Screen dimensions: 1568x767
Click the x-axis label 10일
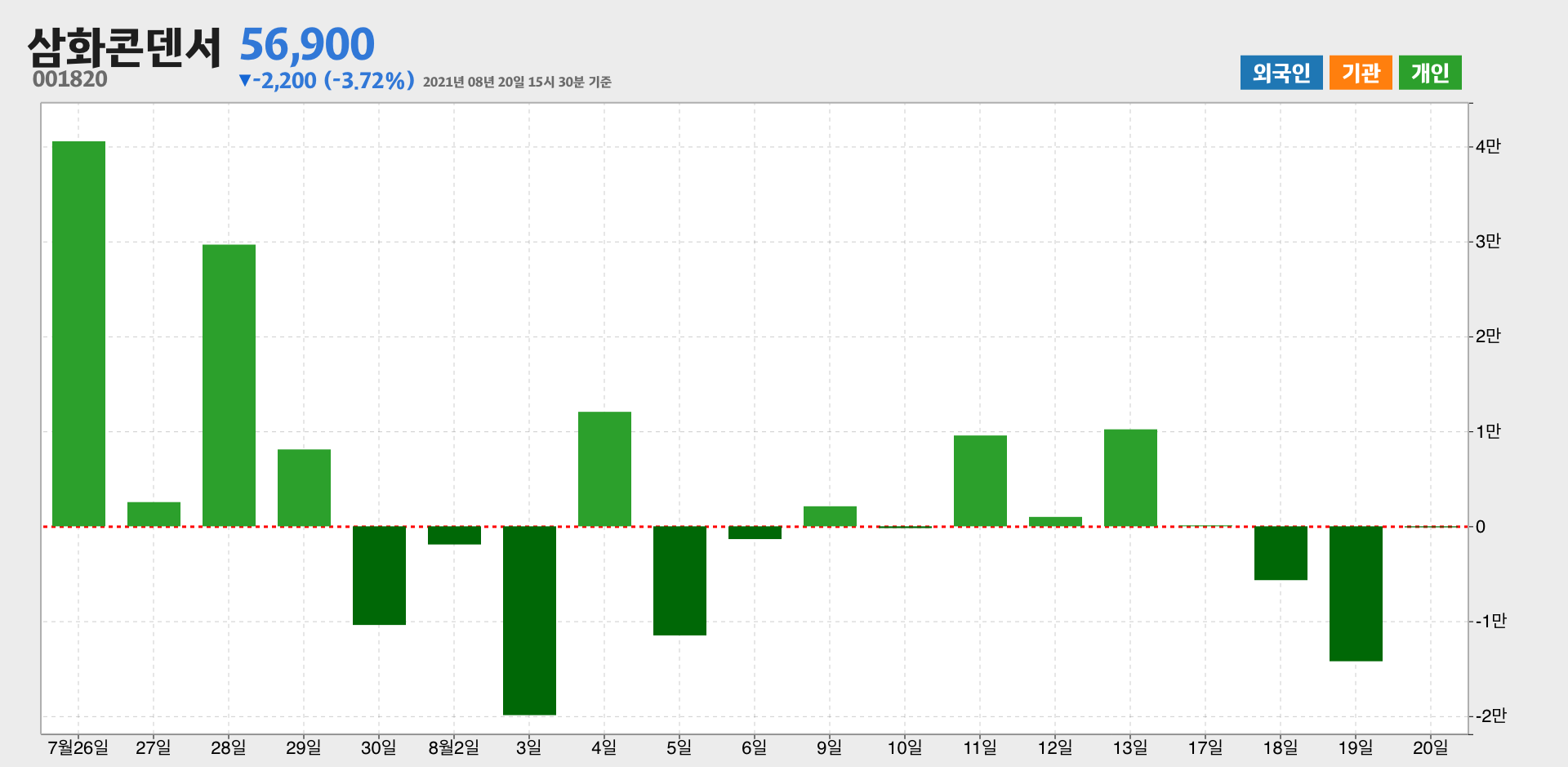905,747
